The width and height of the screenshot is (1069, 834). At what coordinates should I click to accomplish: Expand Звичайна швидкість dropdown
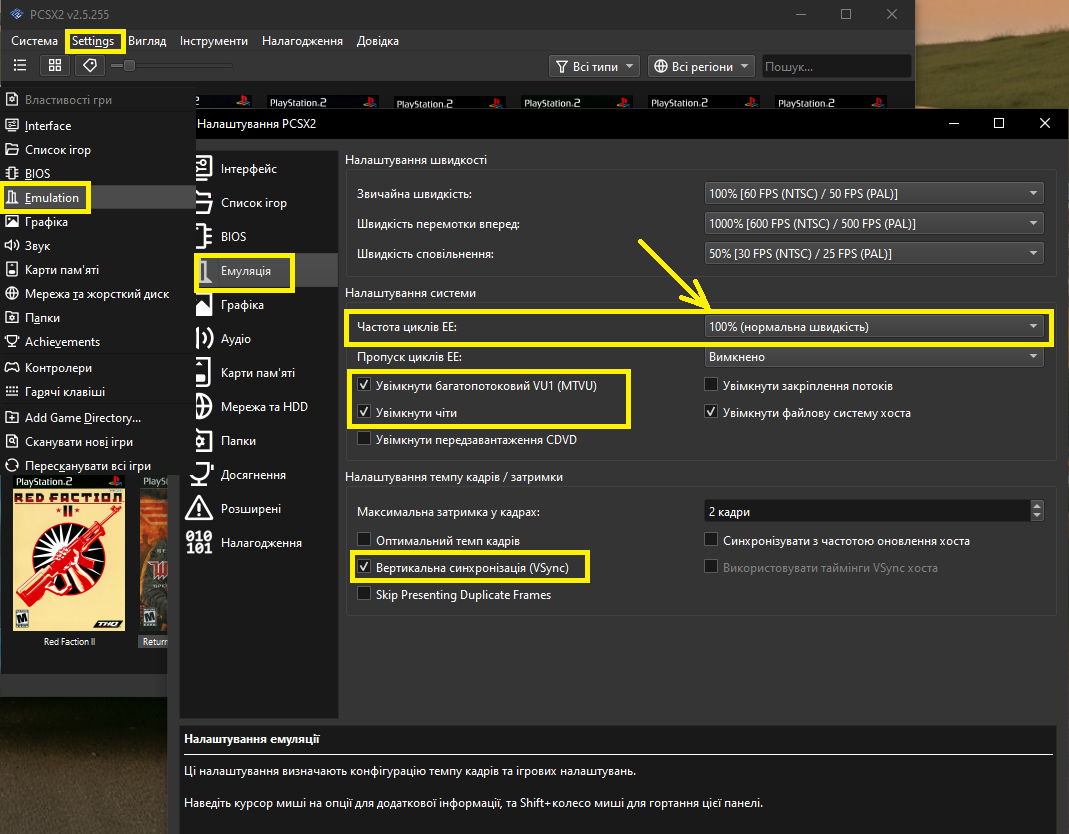coord(873,194)
